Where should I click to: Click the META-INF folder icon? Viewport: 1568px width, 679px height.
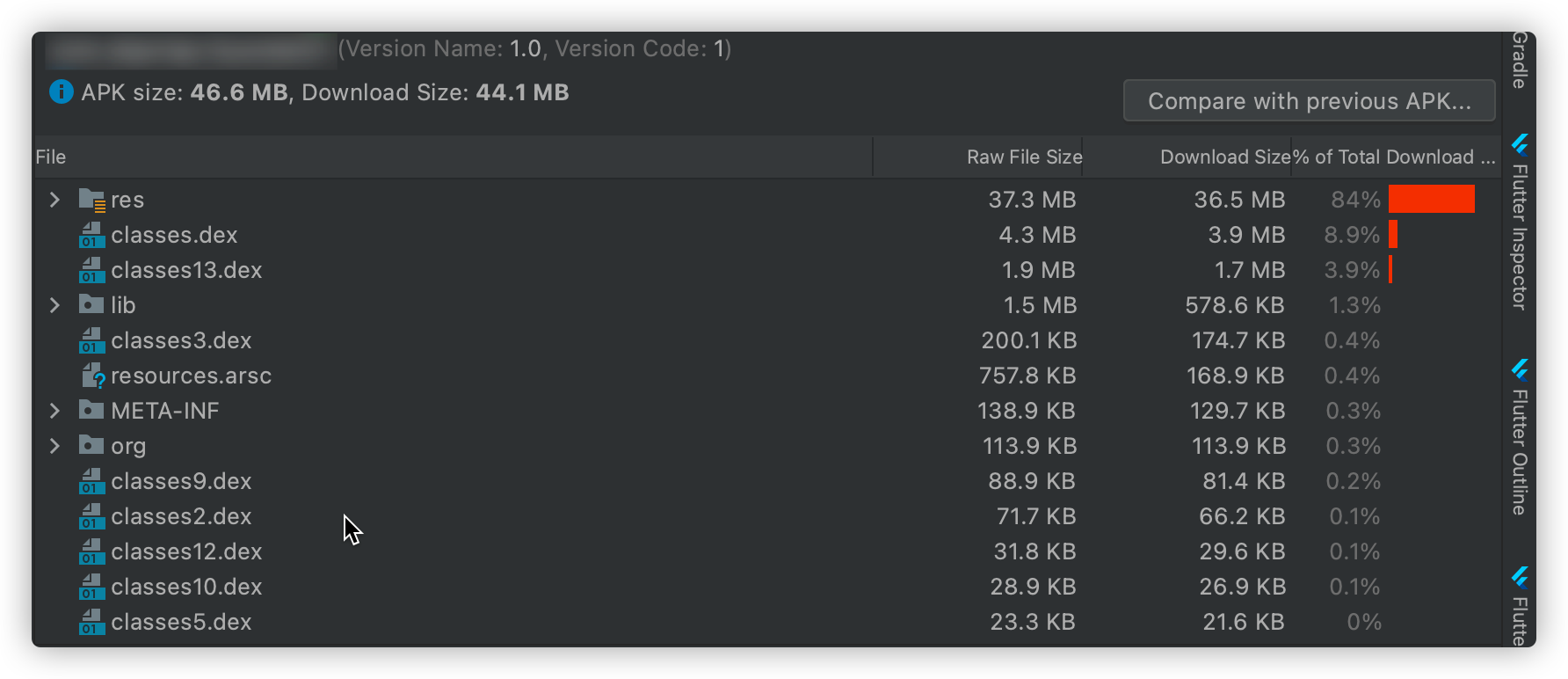tap(91, 411)
